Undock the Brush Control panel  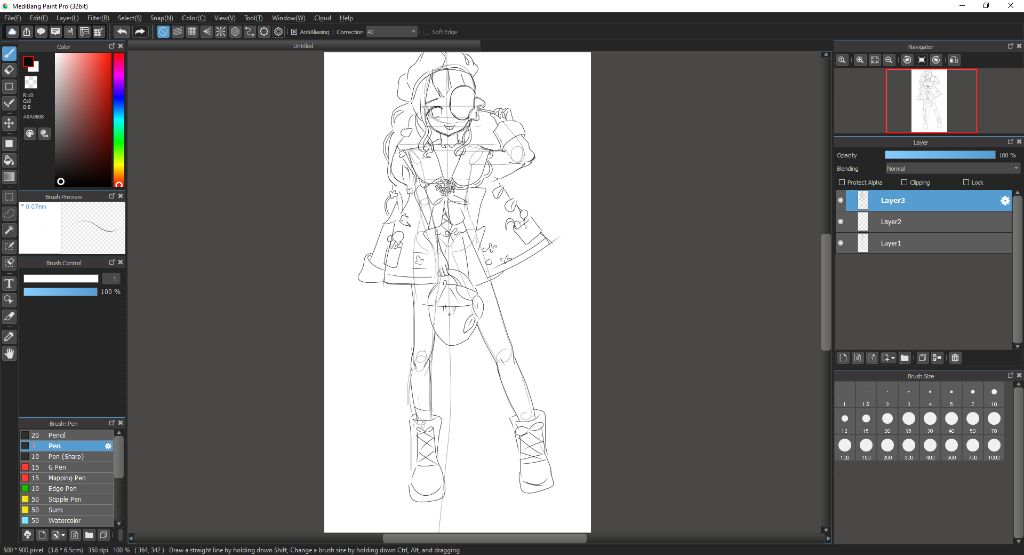112,262
